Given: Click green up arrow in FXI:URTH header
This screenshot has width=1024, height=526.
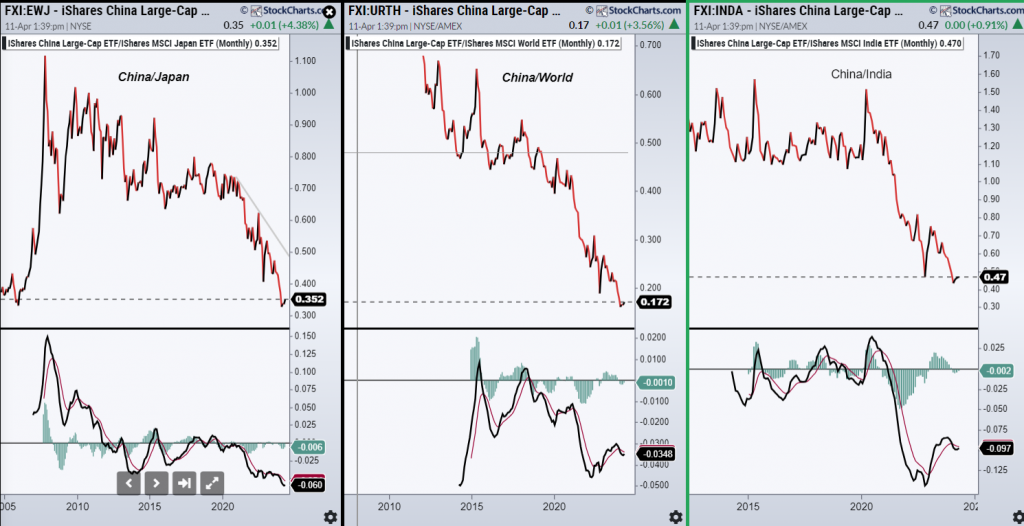Looking at the screenshot, I should coord(674,25).
